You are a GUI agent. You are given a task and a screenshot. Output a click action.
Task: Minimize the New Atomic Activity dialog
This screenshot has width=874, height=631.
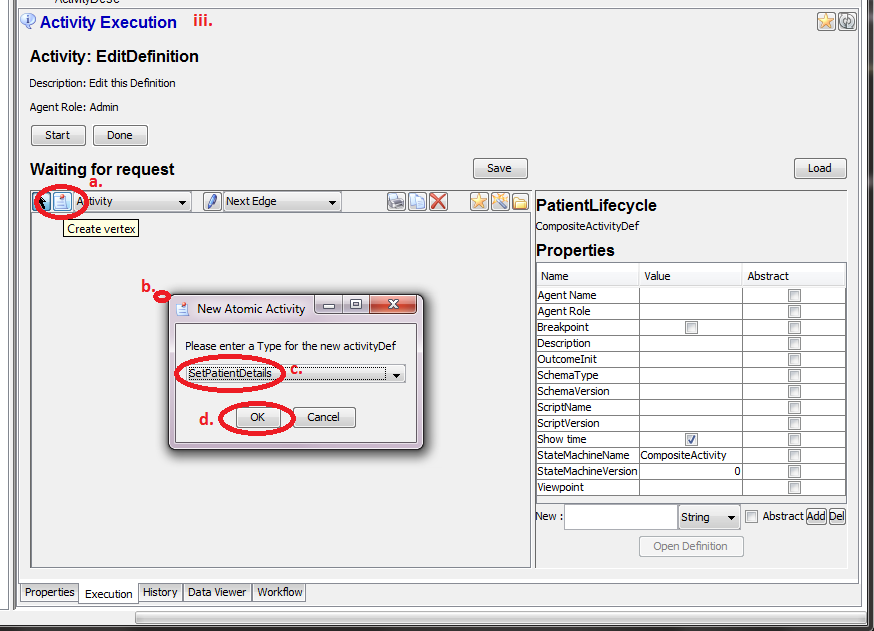329,304
